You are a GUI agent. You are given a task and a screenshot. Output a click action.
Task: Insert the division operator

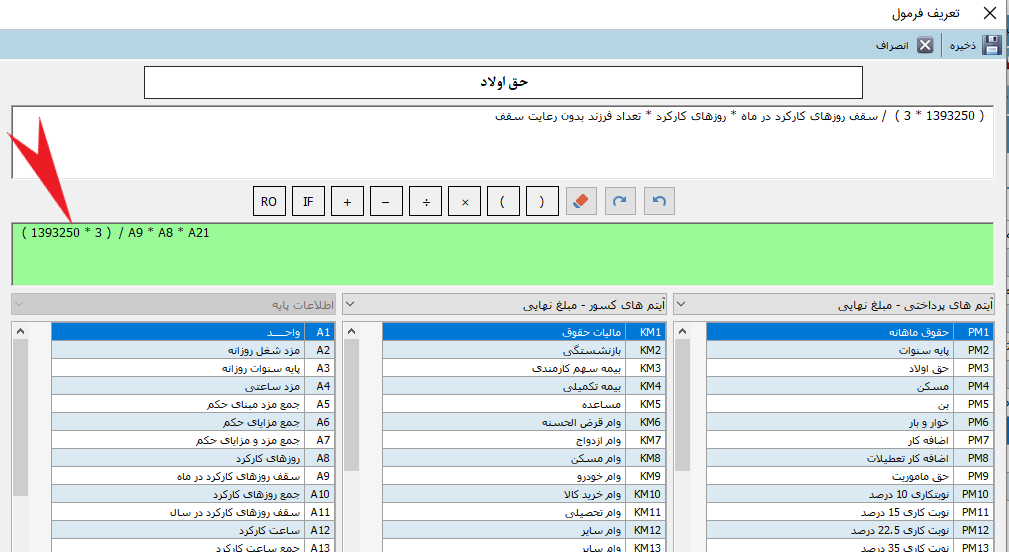(425, 202)
